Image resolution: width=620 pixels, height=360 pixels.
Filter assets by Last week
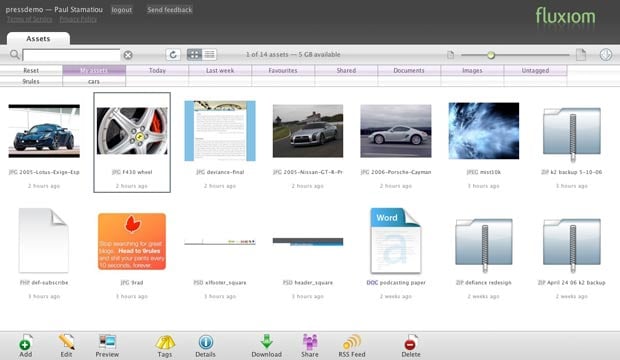point(220,70)
